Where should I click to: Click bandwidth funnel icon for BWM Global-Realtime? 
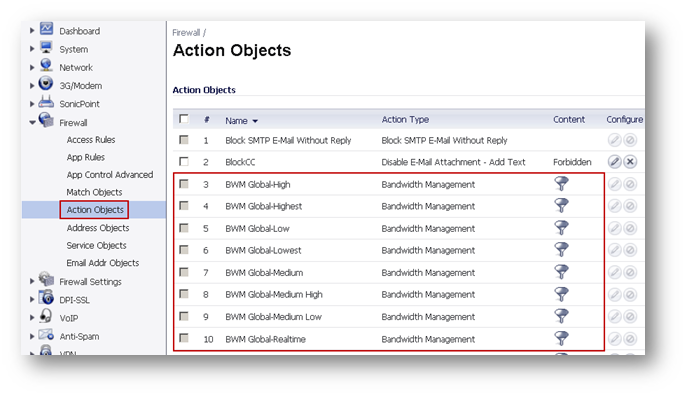pos(561,338)
